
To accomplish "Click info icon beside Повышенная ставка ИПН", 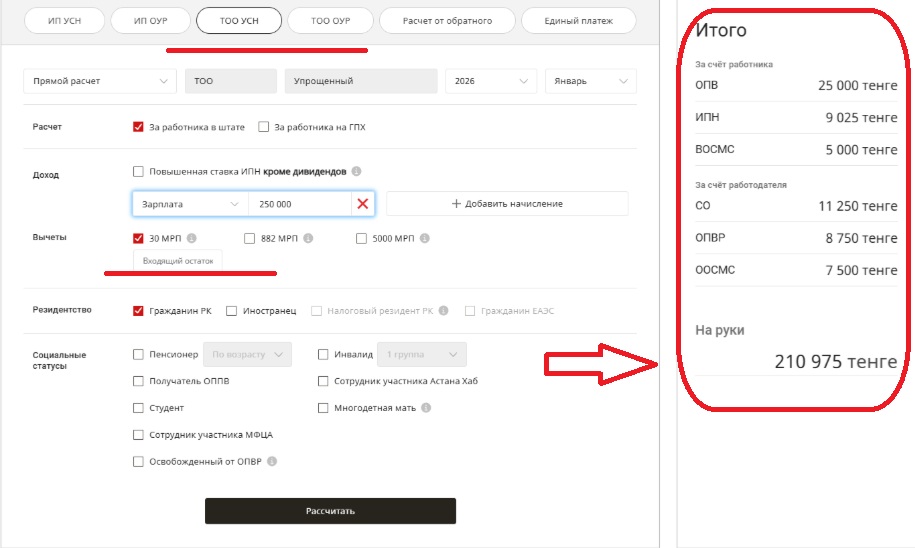I will click(x=356, y=171).
